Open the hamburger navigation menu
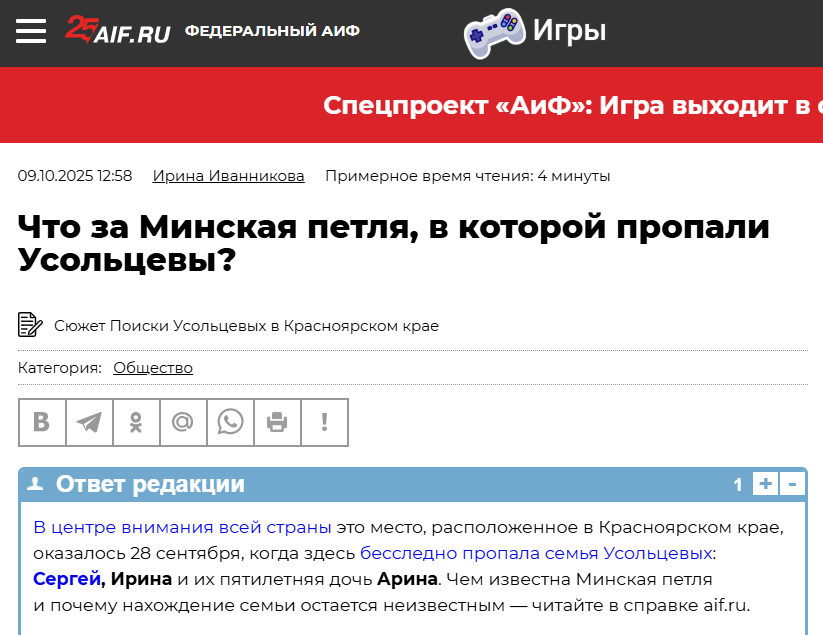 [x=31, y=31]
